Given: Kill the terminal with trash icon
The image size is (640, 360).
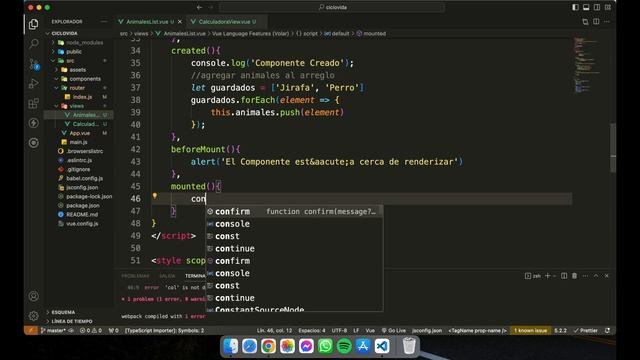Looking at the screenshot, I should point(574,276).
